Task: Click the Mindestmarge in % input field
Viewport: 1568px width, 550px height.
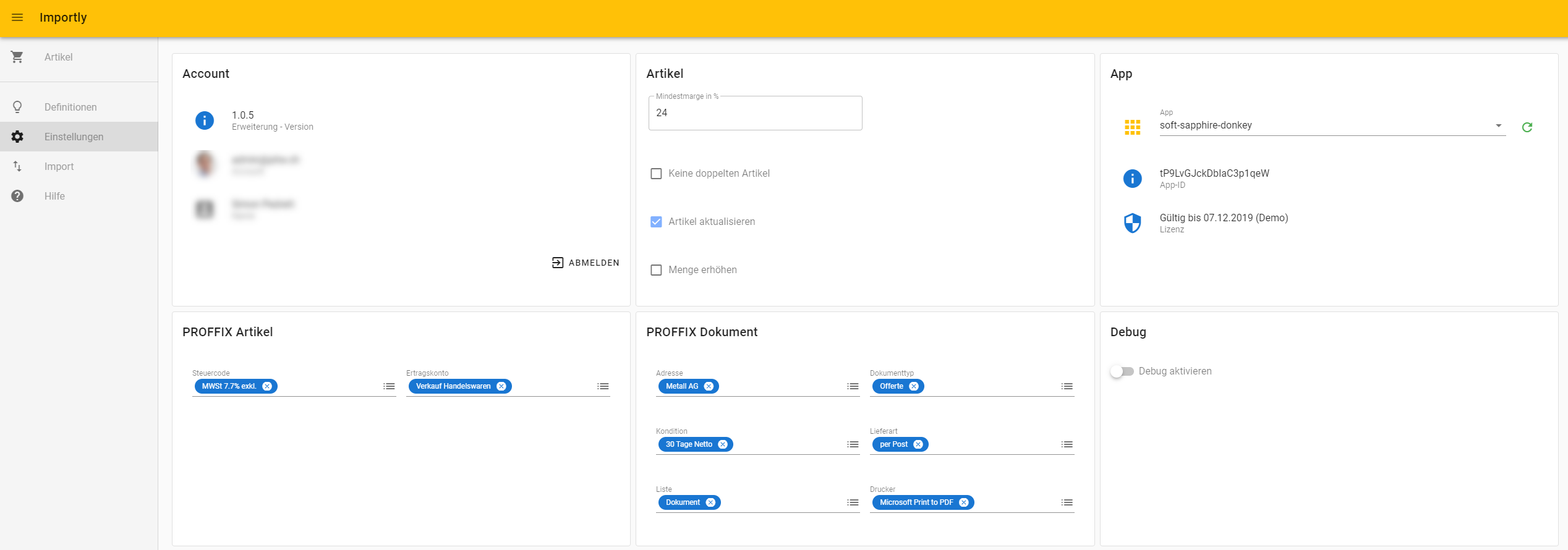Action: pos(754,113)
